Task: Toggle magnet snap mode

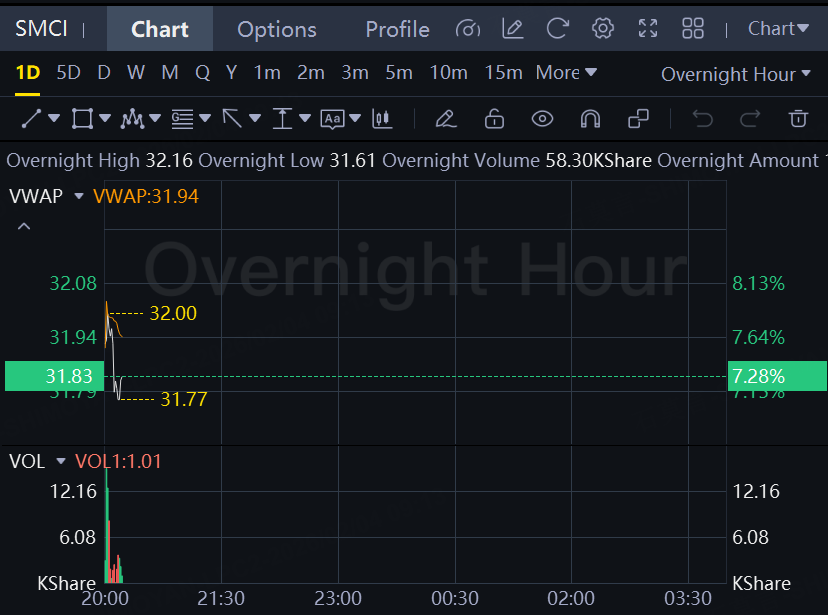Action: pyautogui.click(x=590, y=119)
